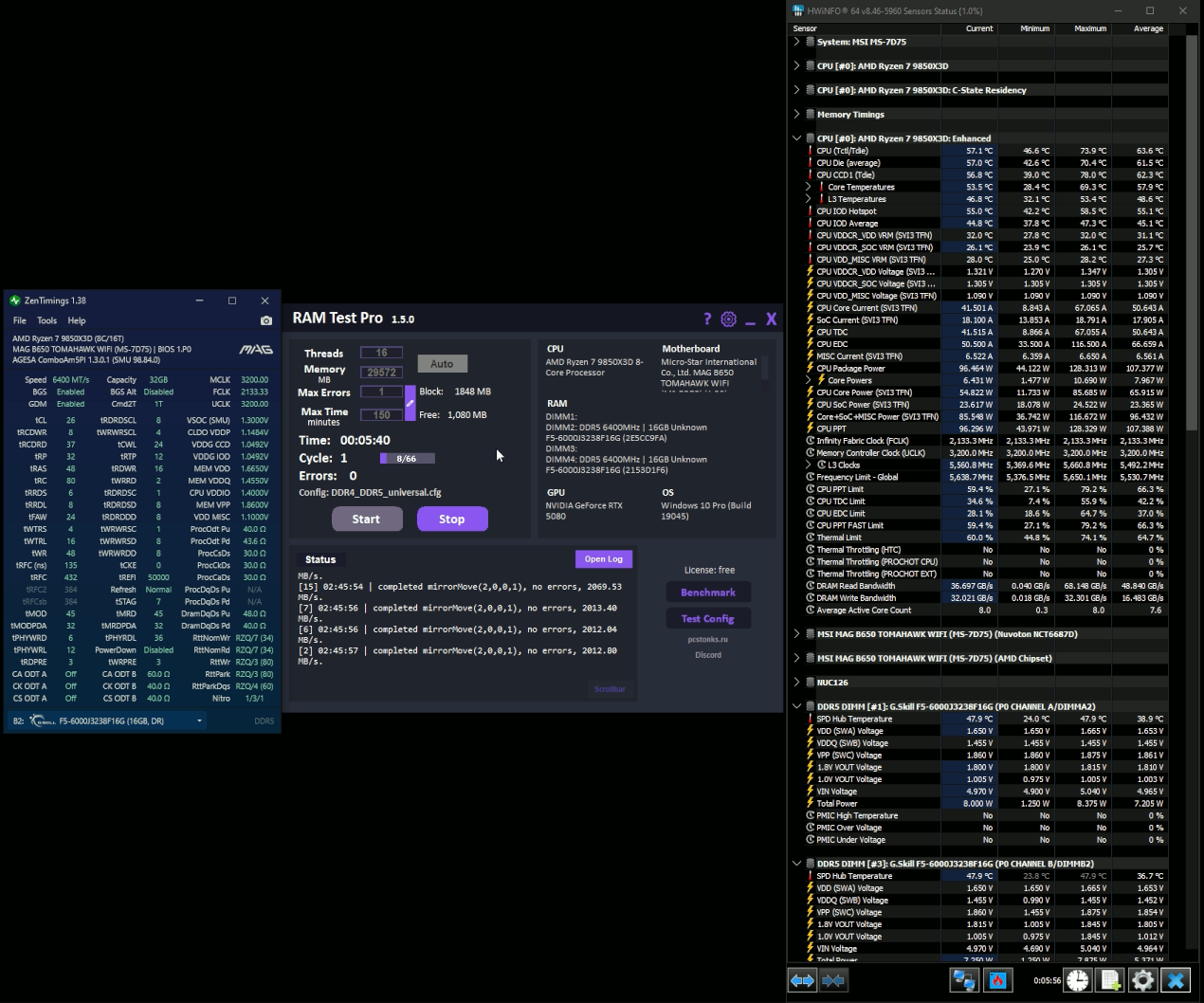
Task: Collapse the CPU Enhanced sensor group
Action: pos(796,138)
